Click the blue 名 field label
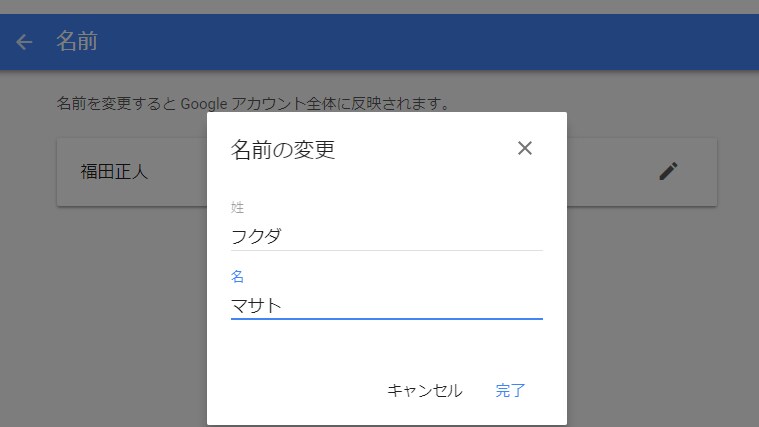The width and height of the screenshot is (759, 427). [x=237, y=276]
